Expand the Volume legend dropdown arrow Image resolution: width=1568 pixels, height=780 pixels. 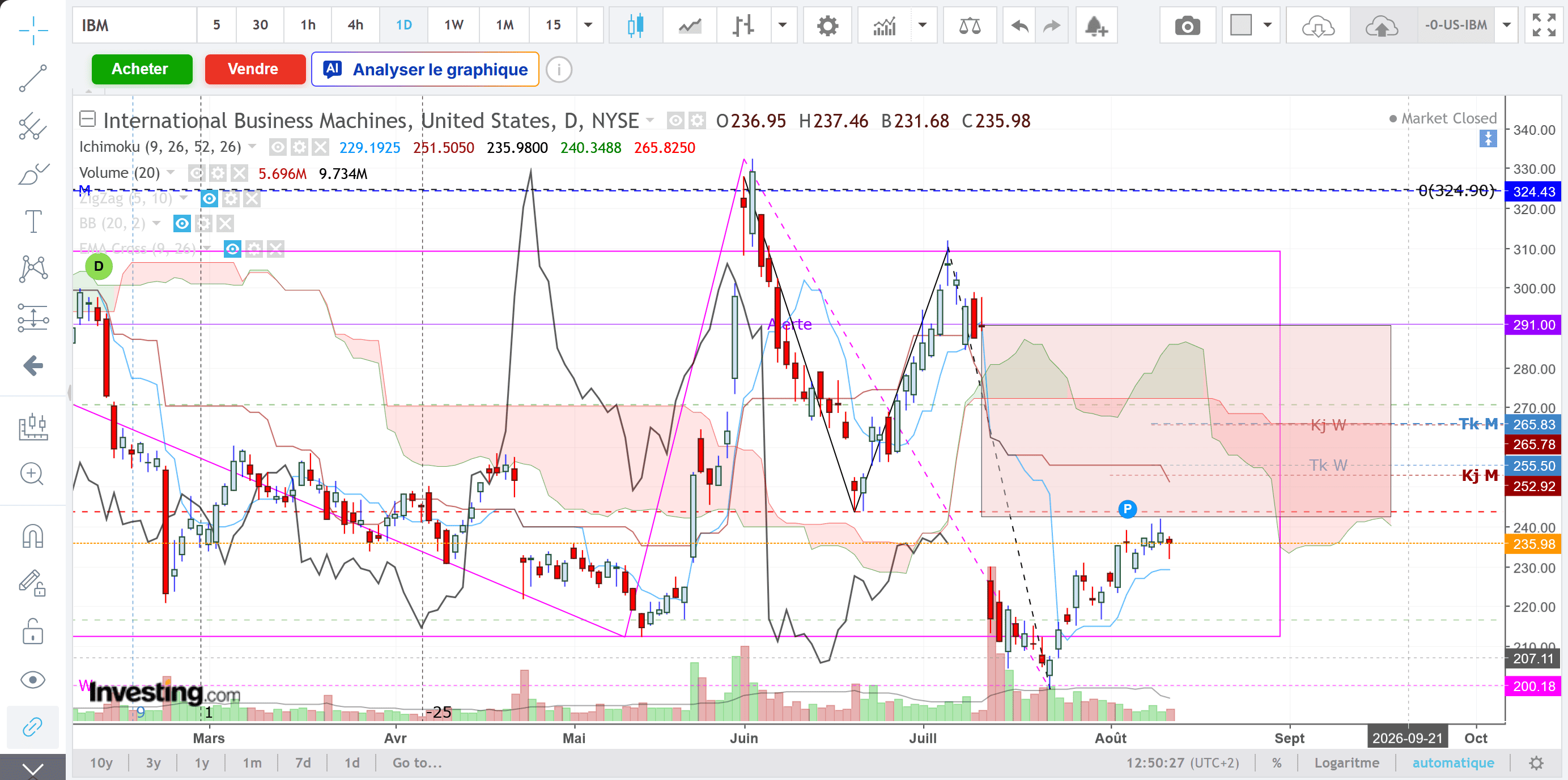click(171, 172)
